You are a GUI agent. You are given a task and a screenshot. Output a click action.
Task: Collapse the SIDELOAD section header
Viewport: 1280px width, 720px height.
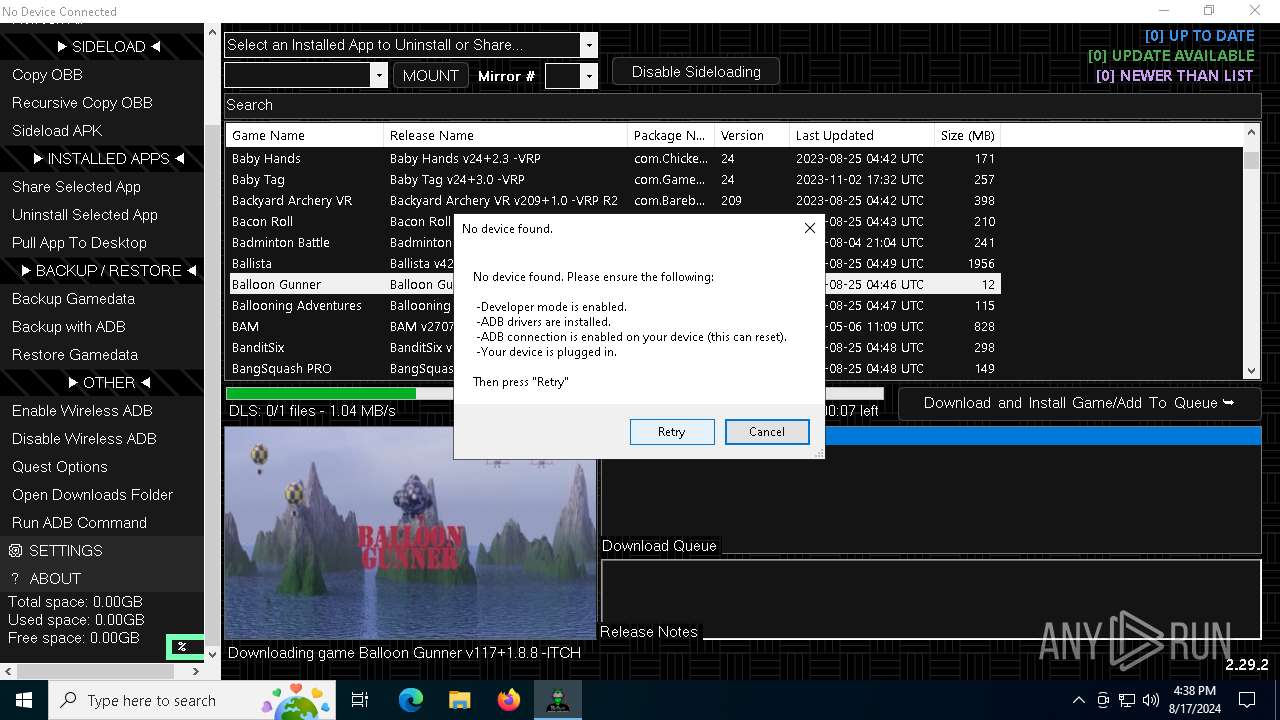pos(102,47)
